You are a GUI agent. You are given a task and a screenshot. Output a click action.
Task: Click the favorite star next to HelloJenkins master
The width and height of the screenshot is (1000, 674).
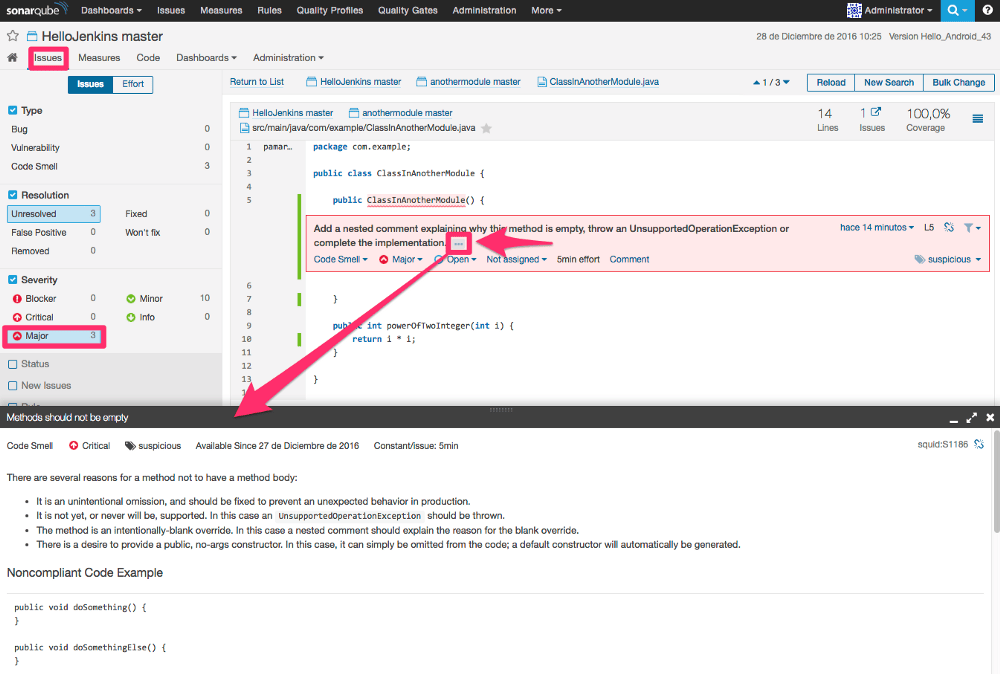pyautogui.click(x=12, y=36)
